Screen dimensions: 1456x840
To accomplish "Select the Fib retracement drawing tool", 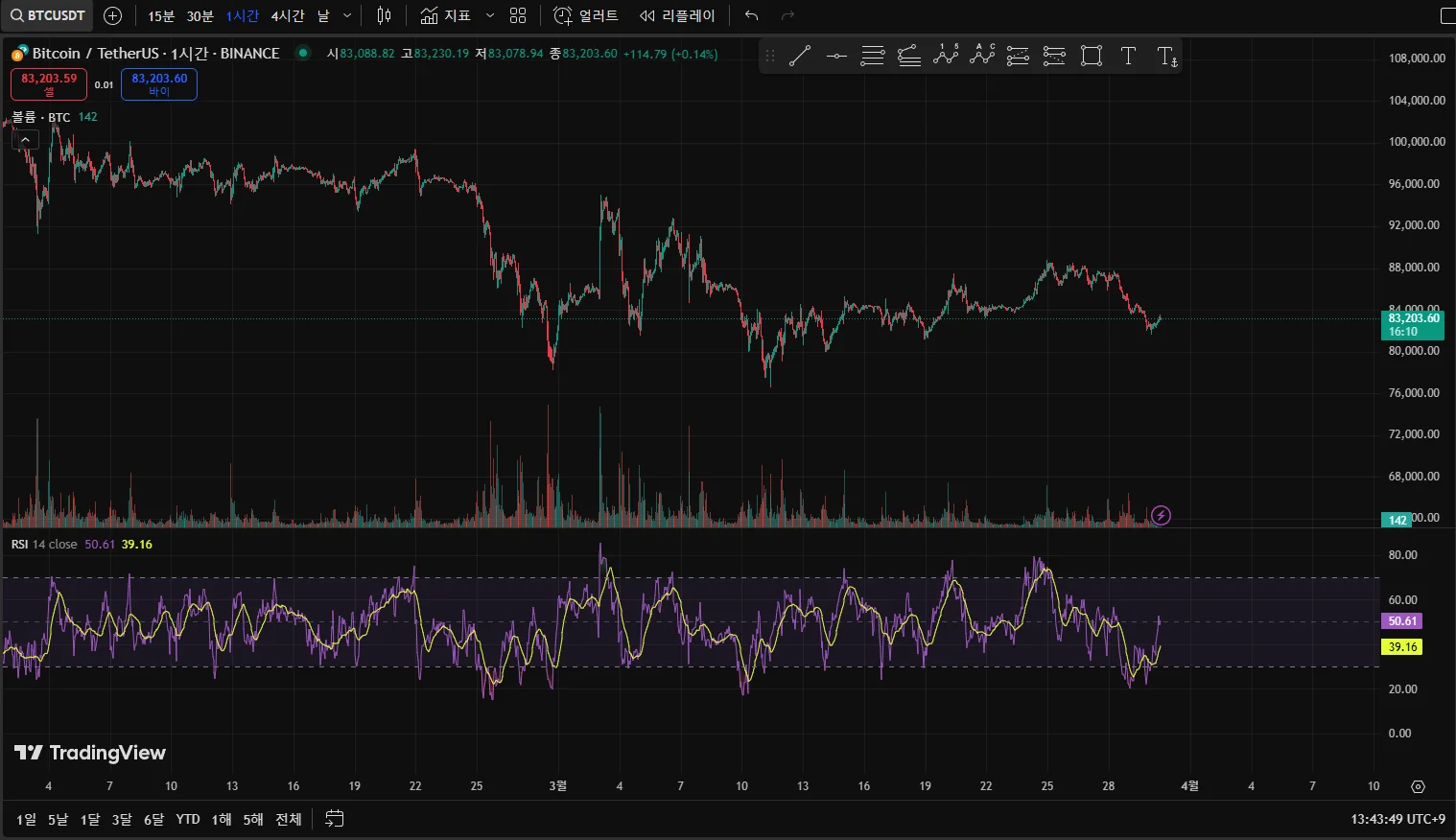I will click(x=873, y=56).
